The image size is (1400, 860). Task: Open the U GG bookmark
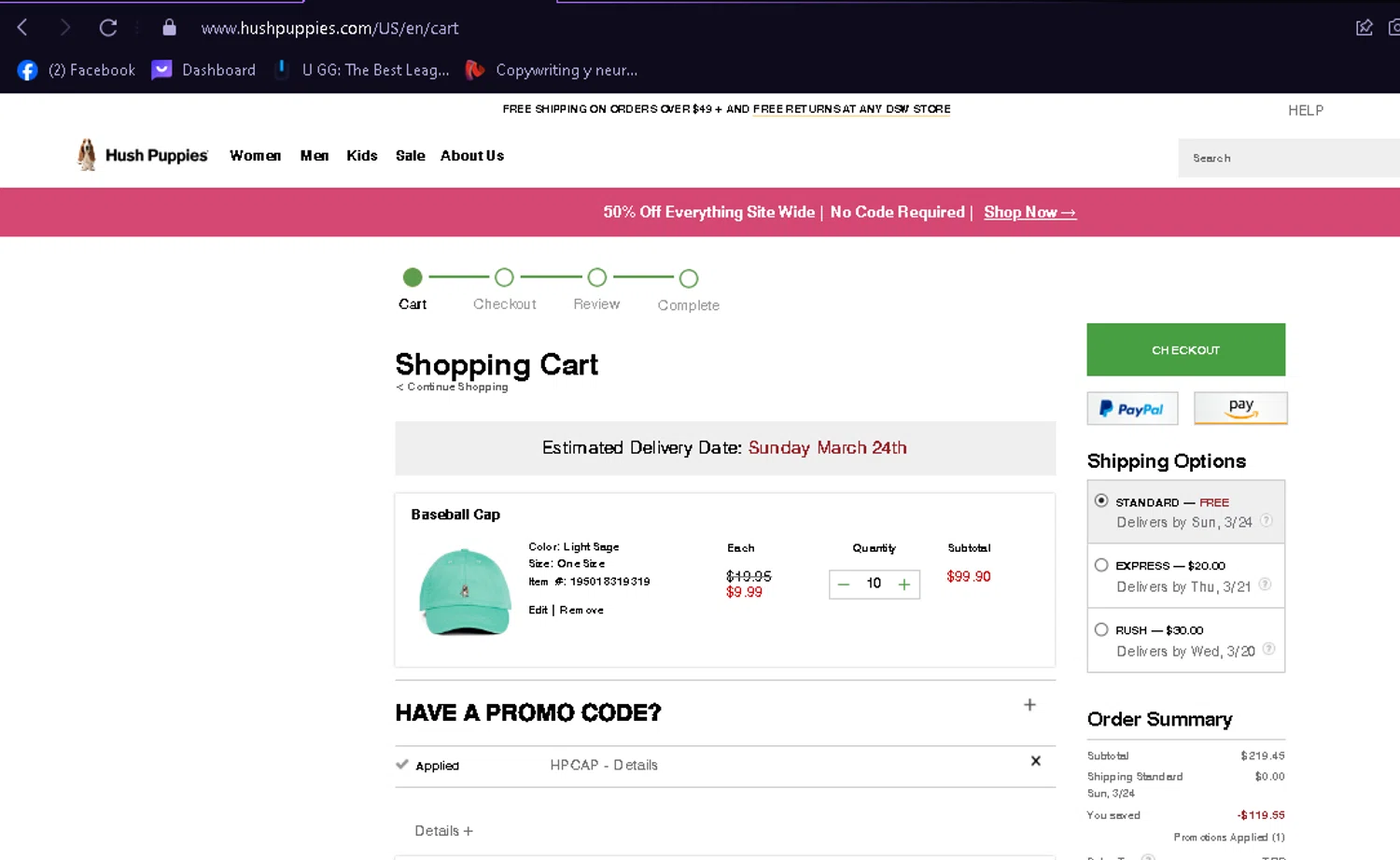pos(361,70)
